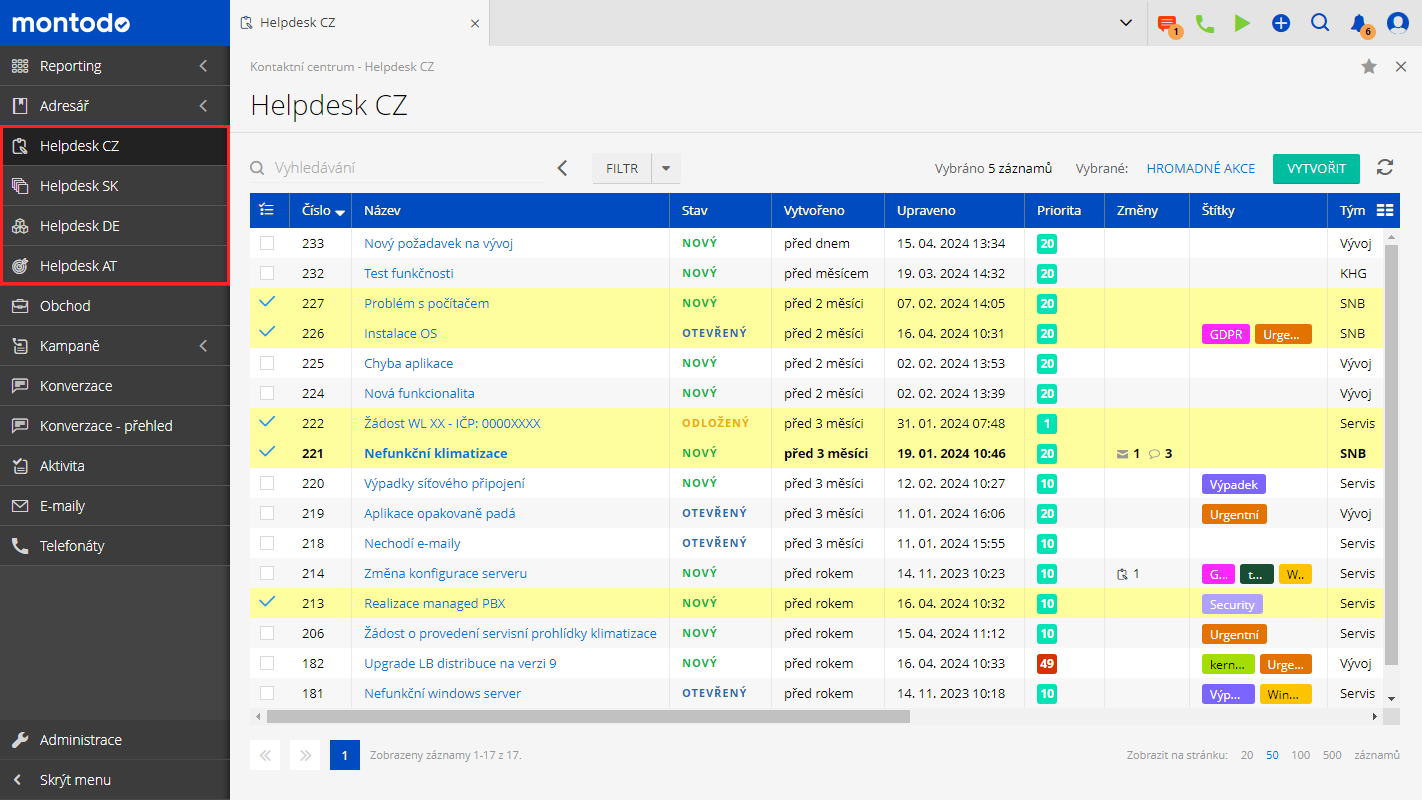Click the green phone call icon

tap(1204, 23)
